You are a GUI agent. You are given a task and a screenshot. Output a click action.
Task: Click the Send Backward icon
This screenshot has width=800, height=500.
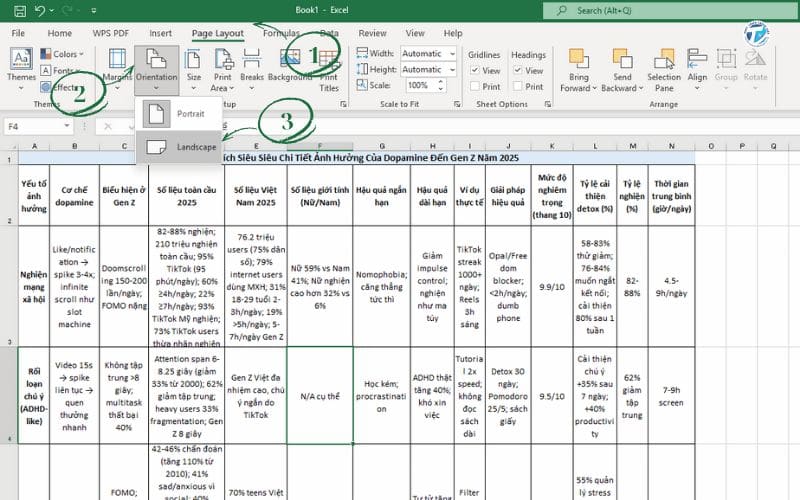click(623, 67)
